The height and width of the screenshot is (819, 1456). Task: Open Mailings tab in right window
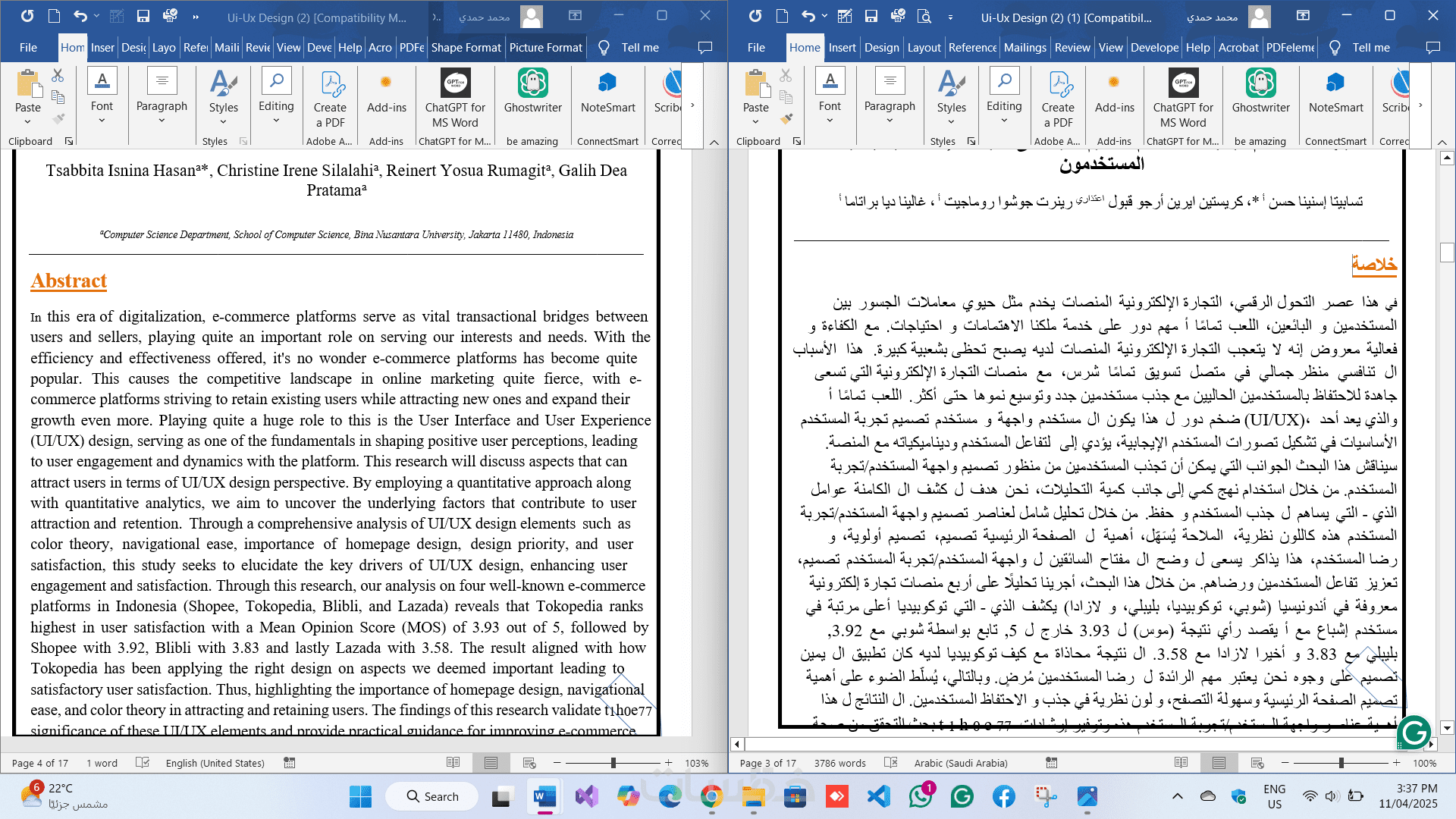pos(1025,47)
